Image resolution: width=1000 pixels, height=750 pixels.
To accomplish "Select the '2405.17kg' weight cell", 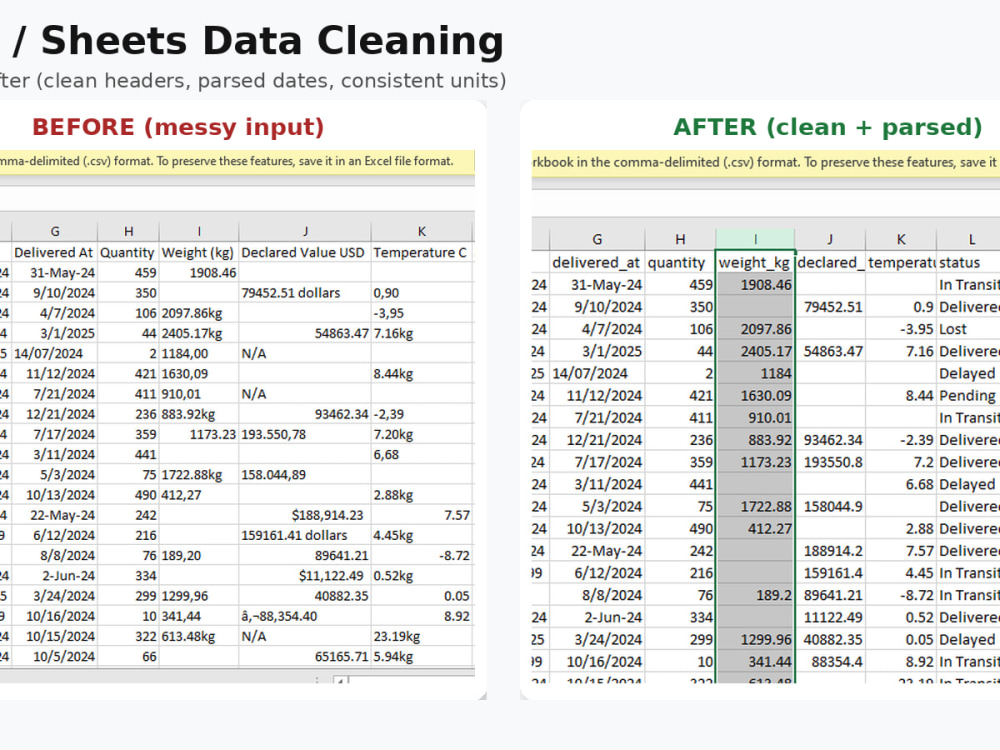I will [x=199, y=333].
